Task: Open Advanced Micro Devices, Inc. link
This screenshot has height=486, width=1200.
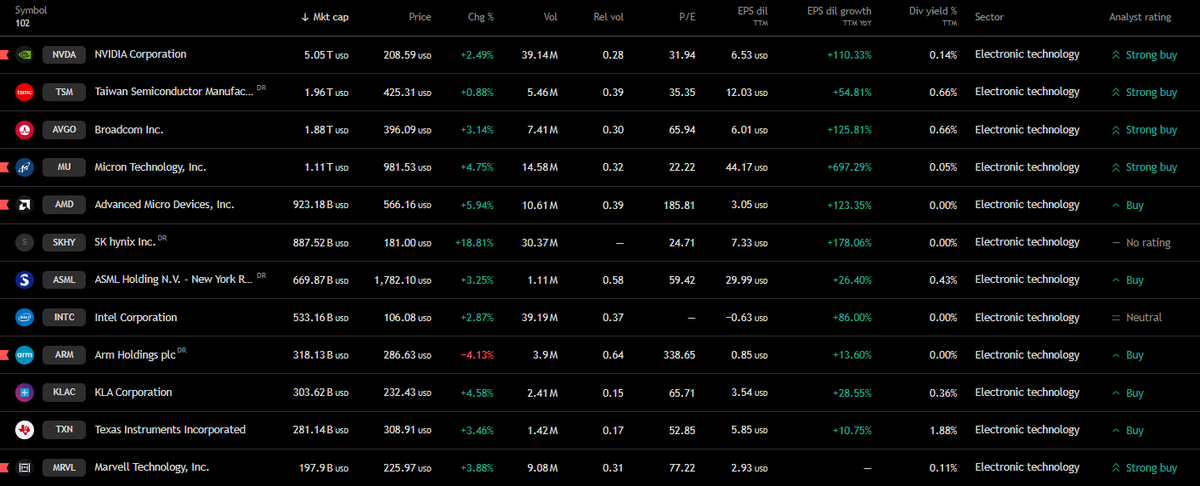Action: coord(164,204)
